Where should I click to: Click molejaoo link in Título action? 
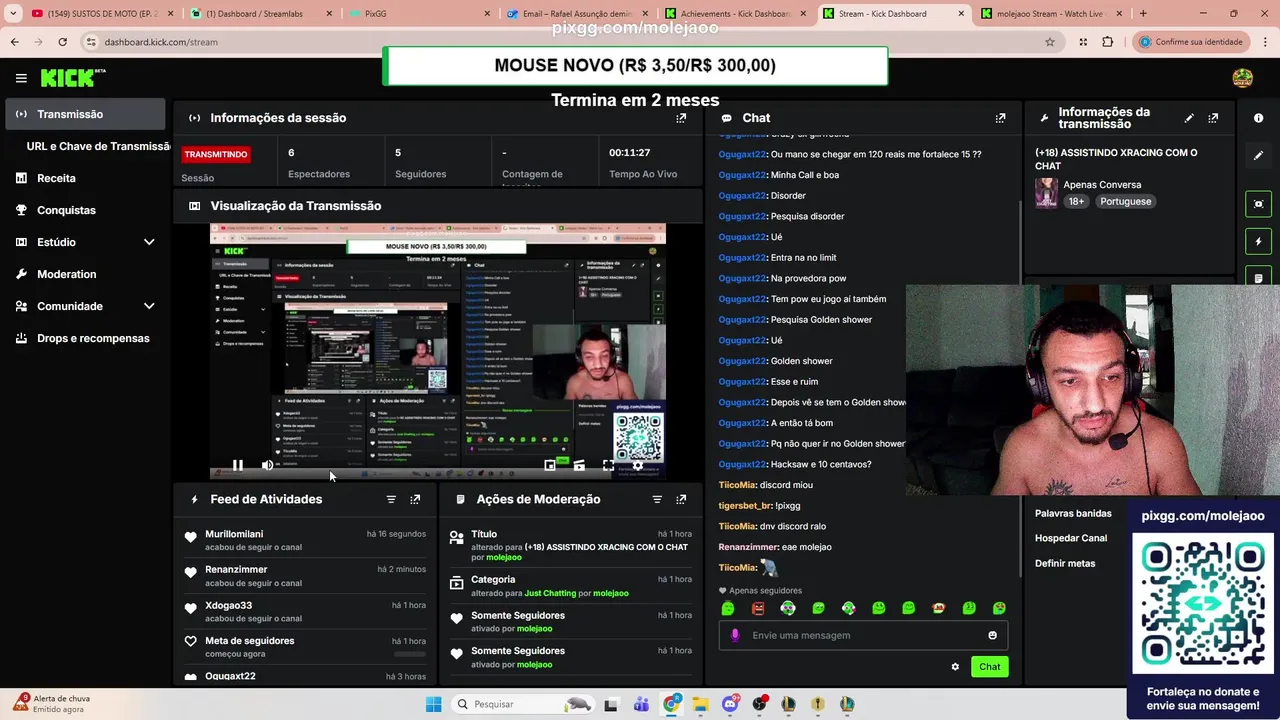pos(504,557)
